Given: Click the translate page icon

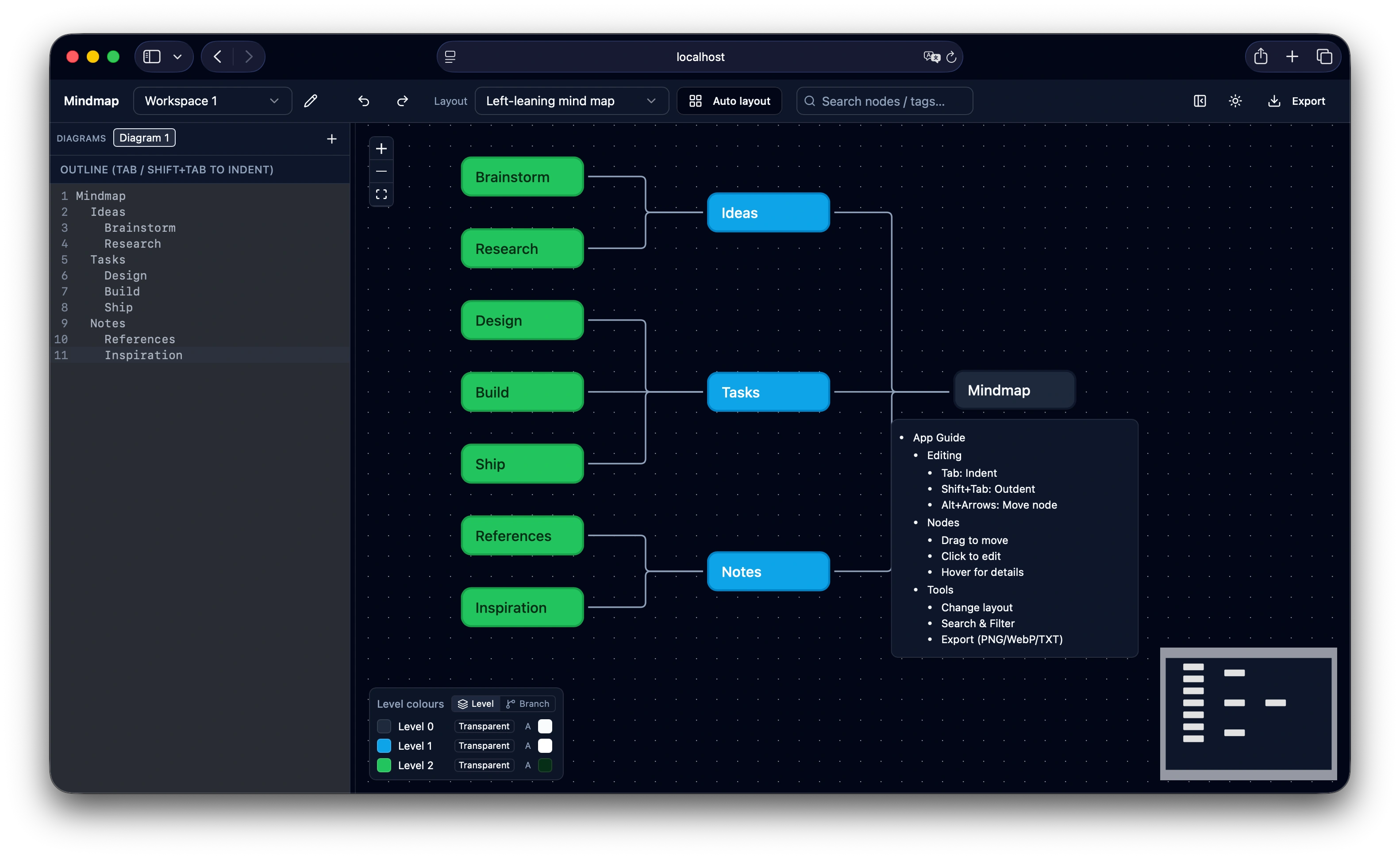Looking at the screenshot, I should [x=931, y=56].
